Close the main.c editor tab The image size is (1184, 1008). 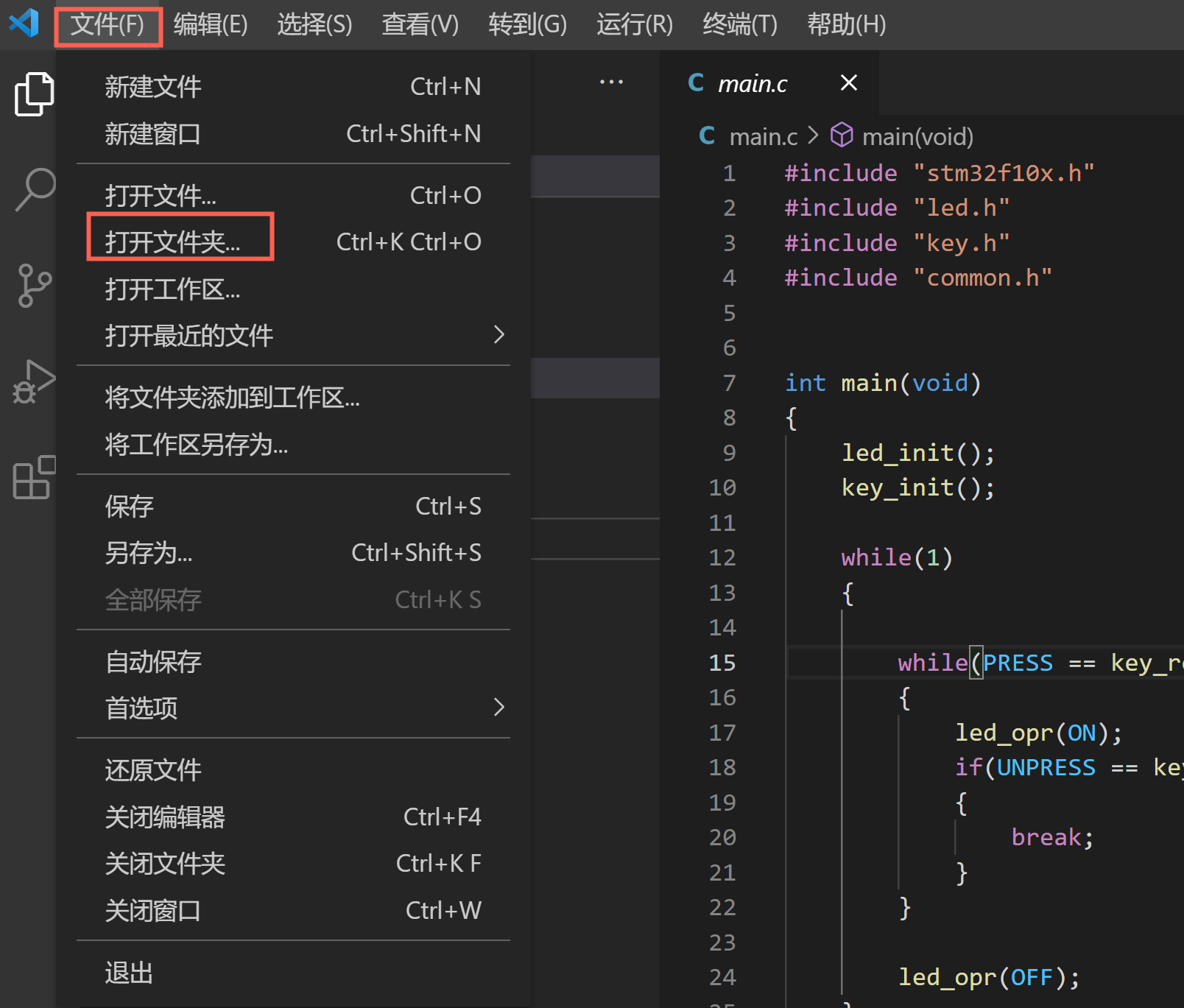point(848,82)
